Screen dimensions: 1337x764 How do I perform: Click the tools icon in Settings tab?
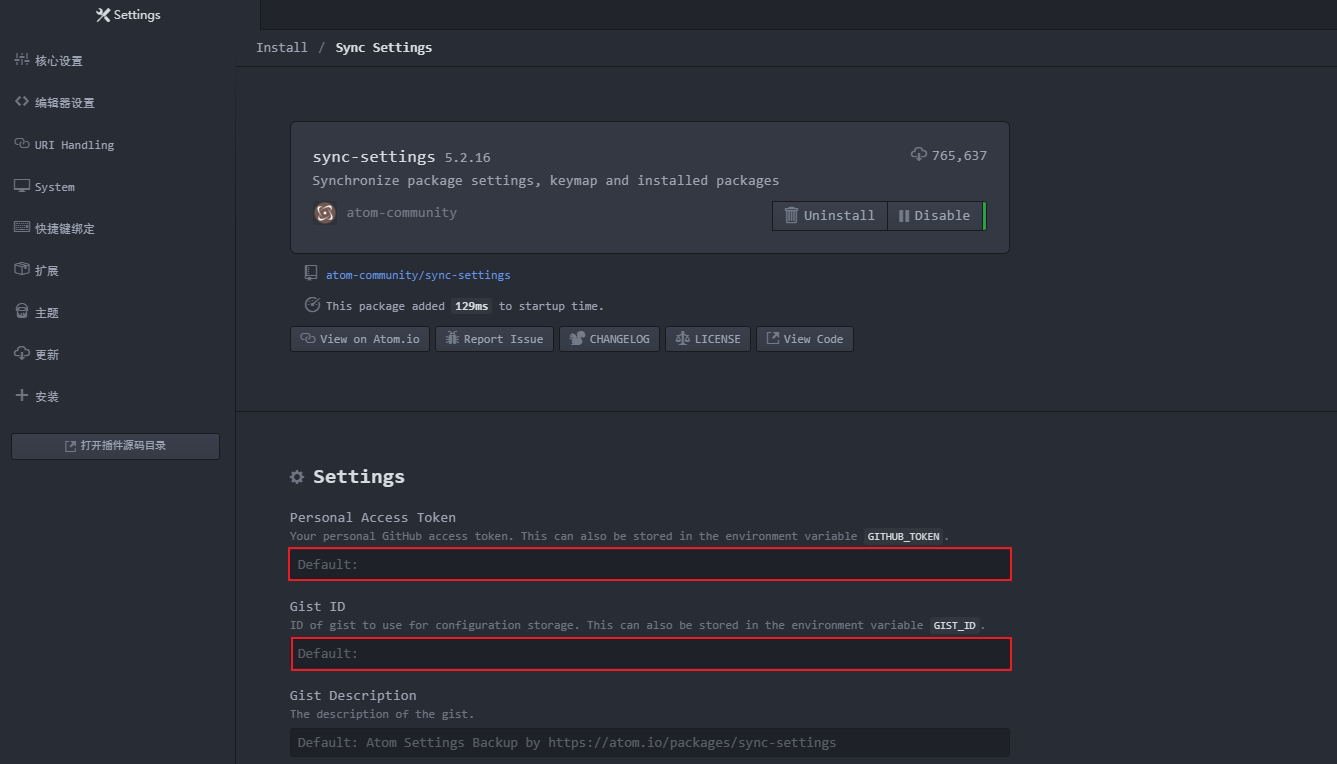pos(103,15)
